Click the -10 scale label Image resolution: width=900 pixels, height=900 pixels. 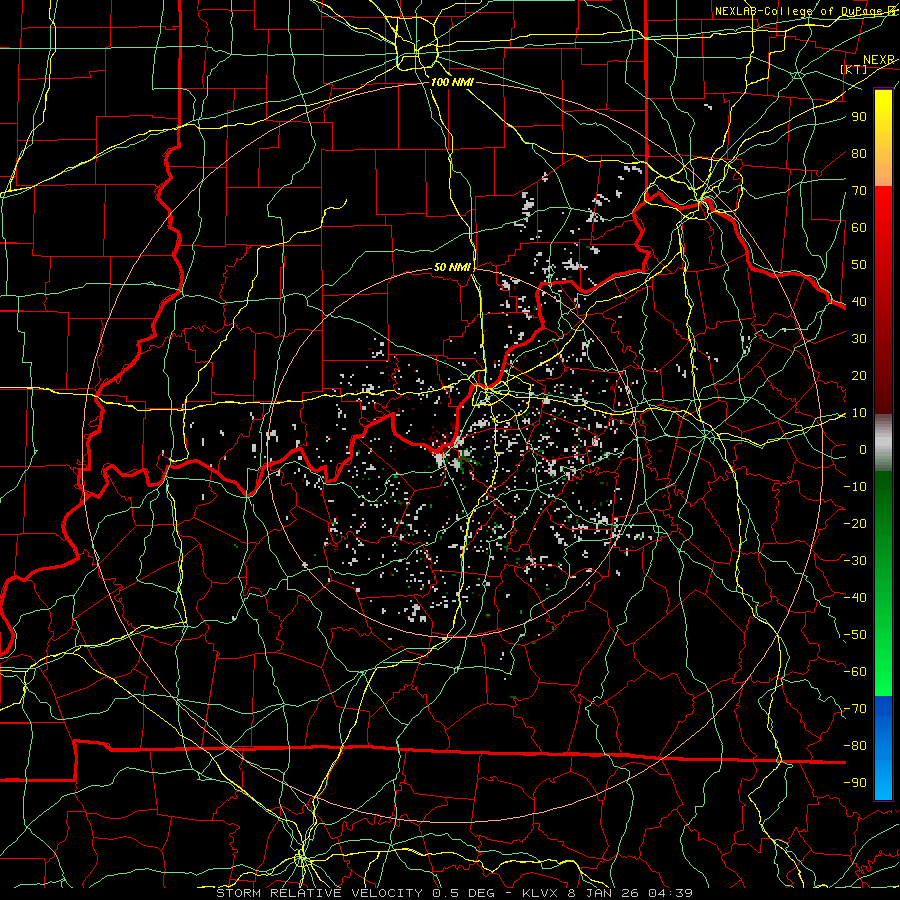coord(855,487)
